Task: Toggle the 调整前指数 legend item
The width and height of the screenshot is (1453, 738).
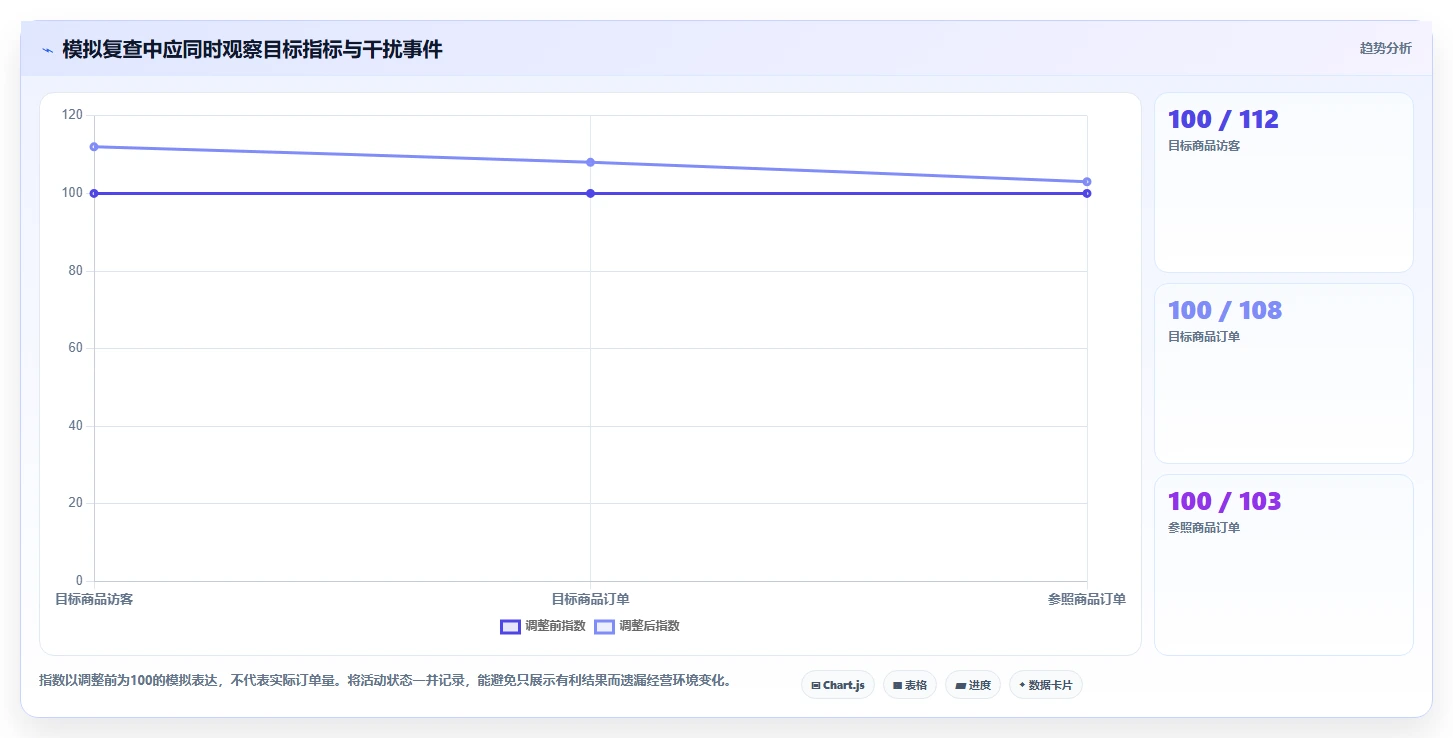Action: pos(543,626)
